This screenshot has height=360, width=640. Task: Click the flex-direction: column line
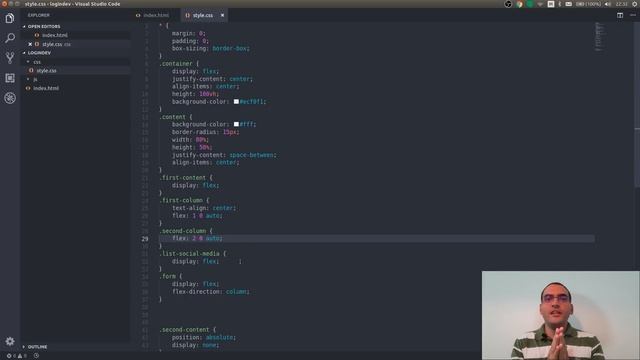point(211,292)
